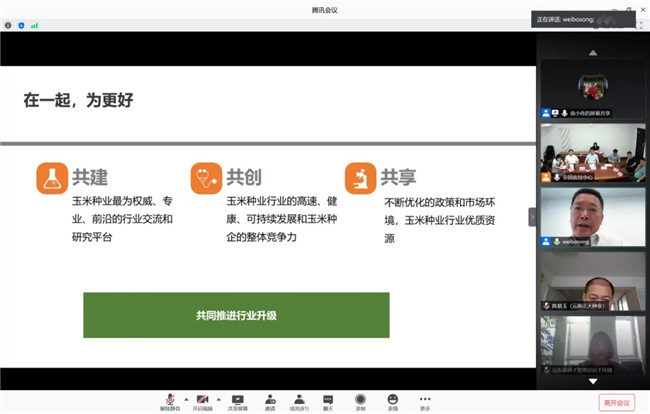
Task: Turn on the video camera
Action: point(203,399)
